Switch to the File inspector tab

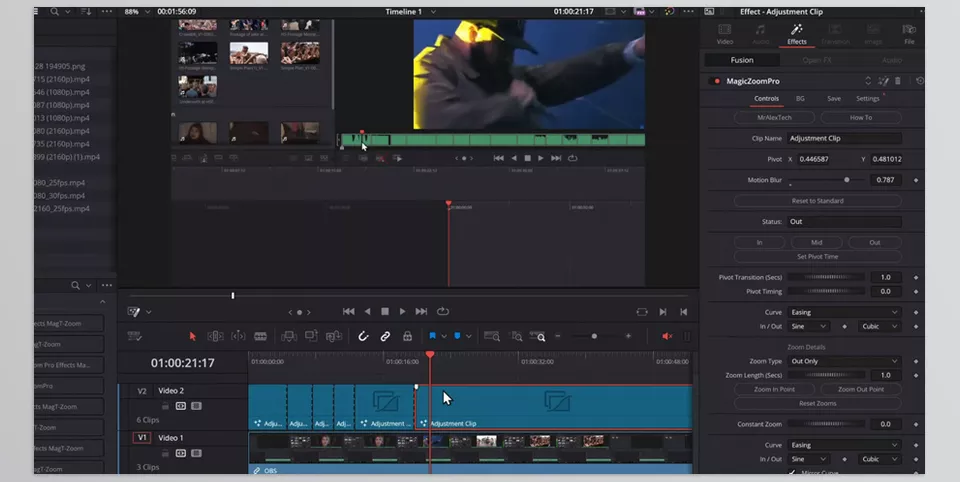(909, 34)
